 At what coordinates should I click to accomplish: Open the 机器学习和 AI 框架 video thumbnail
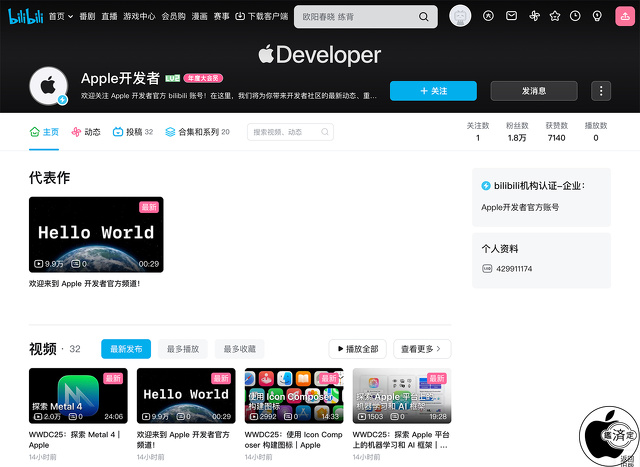pos(402,396)
